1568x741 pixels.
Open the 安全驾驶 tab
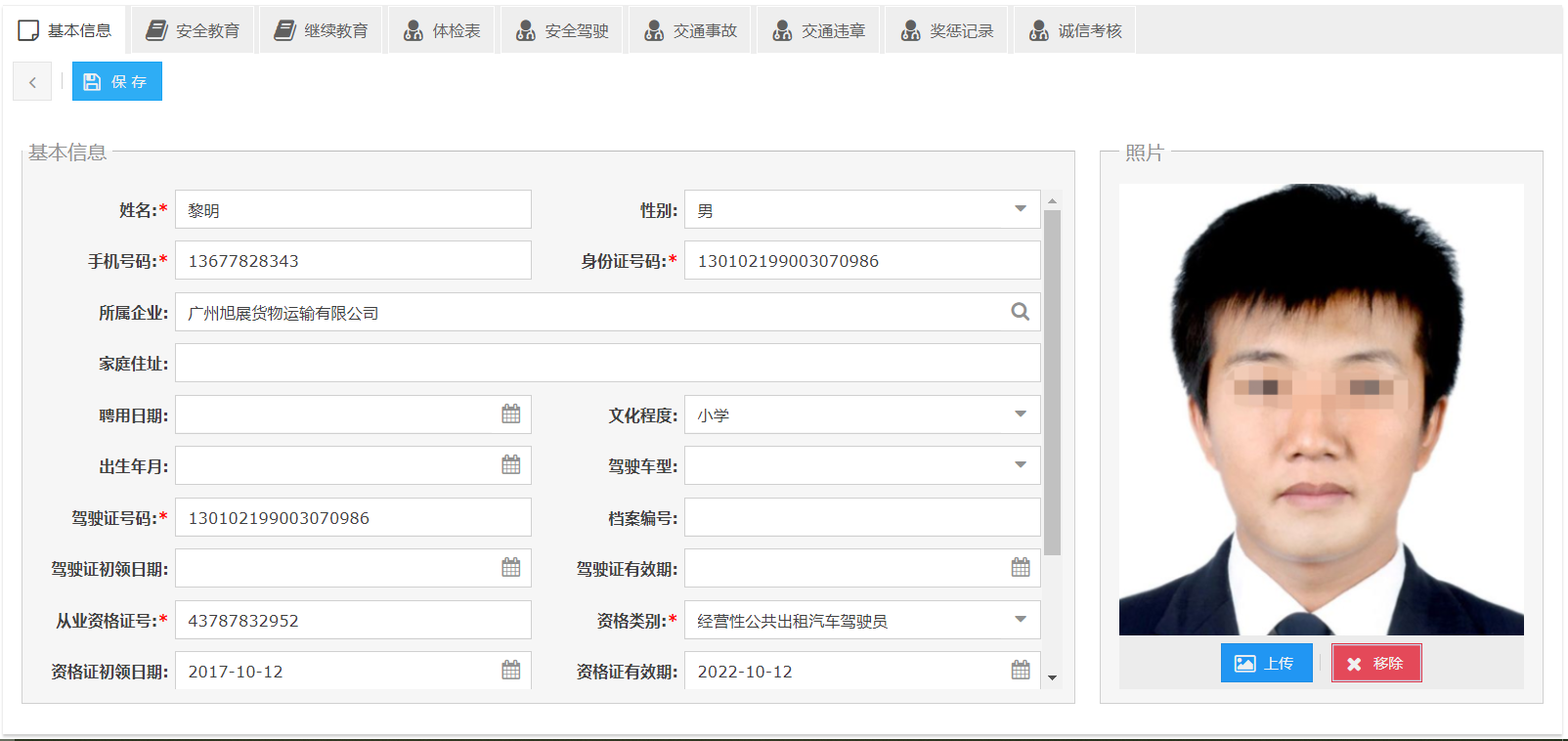562,30
